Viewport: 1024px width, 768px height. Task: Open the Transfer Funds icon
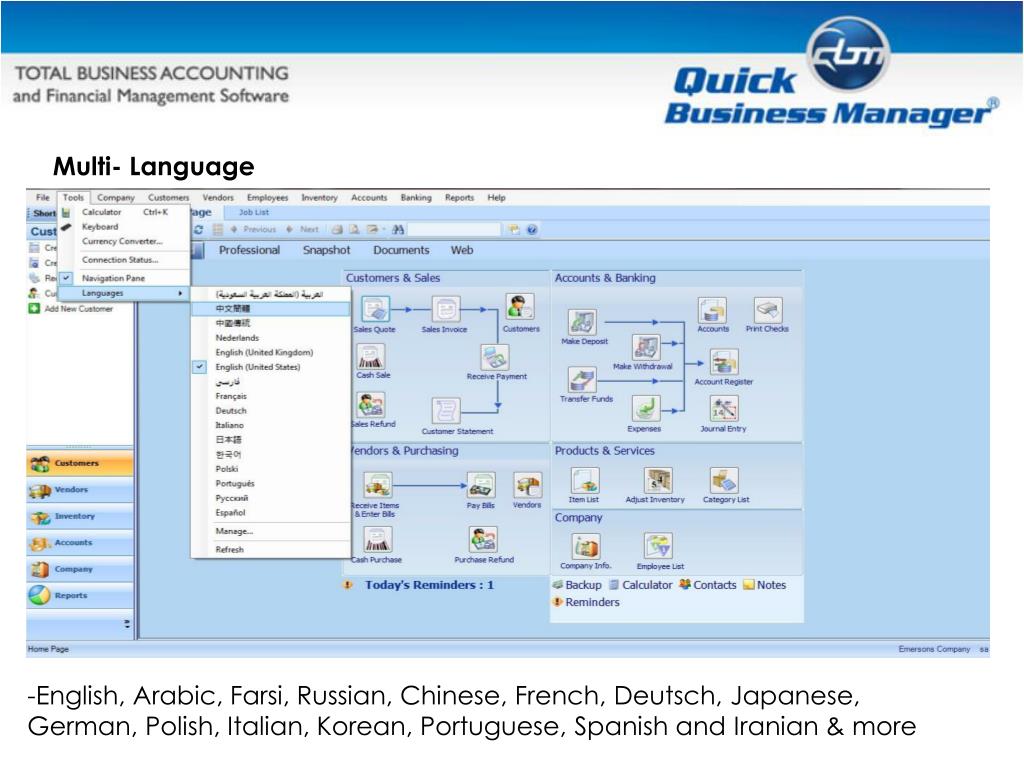(582, 380)
